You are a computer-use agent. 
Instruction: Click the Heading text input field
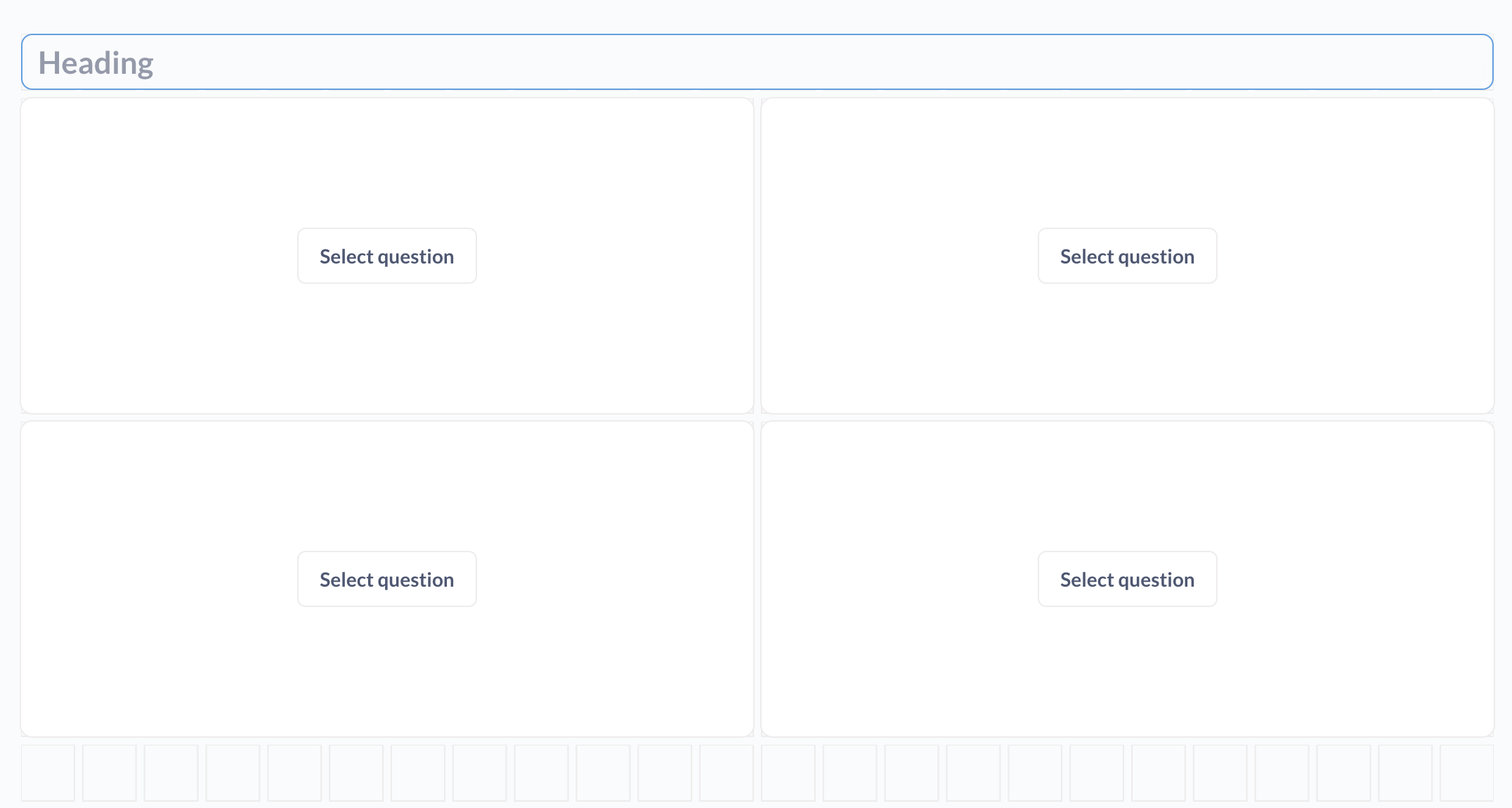(756, 63)
